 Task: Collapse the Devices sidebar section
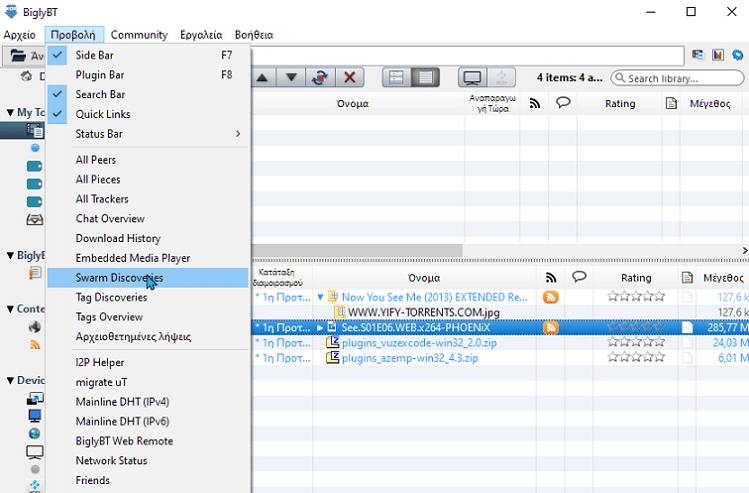[x=10, y=381]
